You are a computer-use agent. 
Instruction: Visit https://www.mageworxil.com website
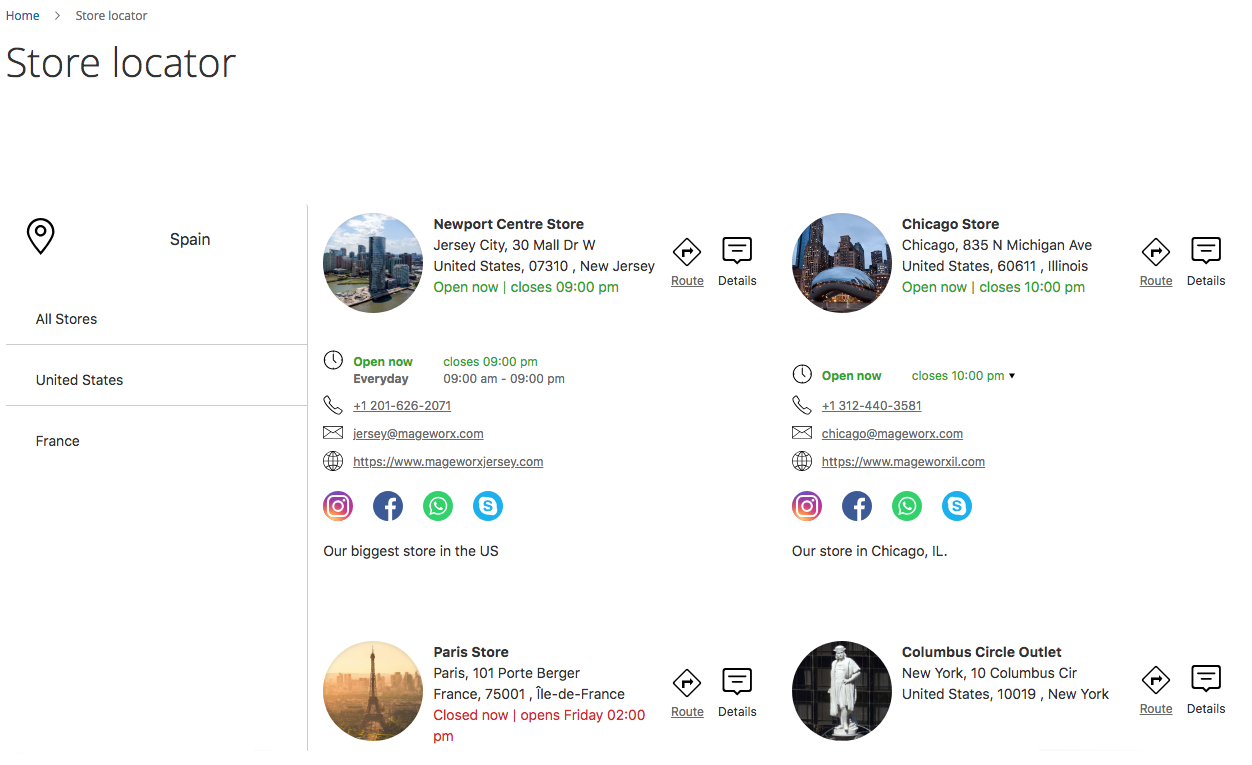(903, 462)
